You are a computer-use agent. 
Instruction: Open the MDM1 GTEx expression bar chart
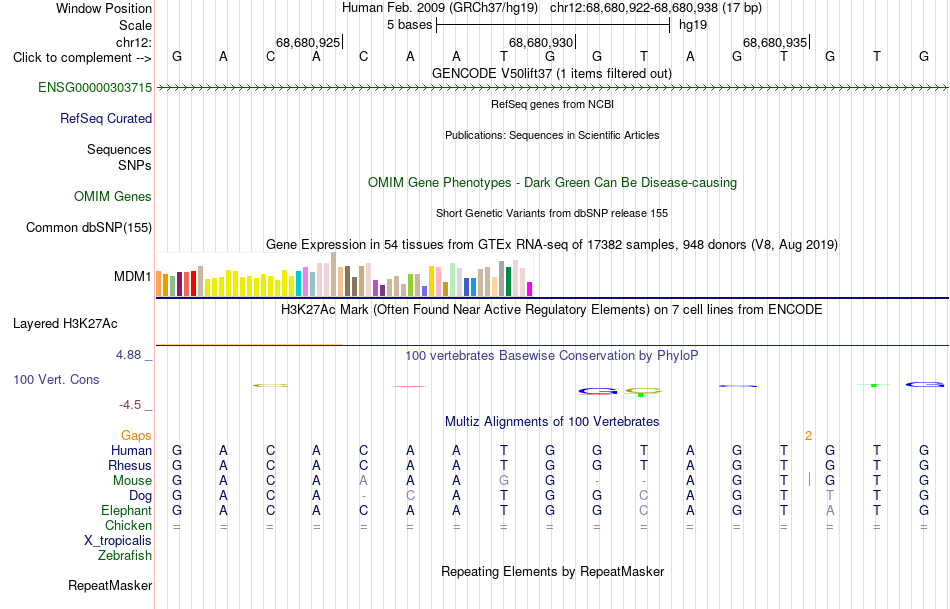[x=344, y=274]
